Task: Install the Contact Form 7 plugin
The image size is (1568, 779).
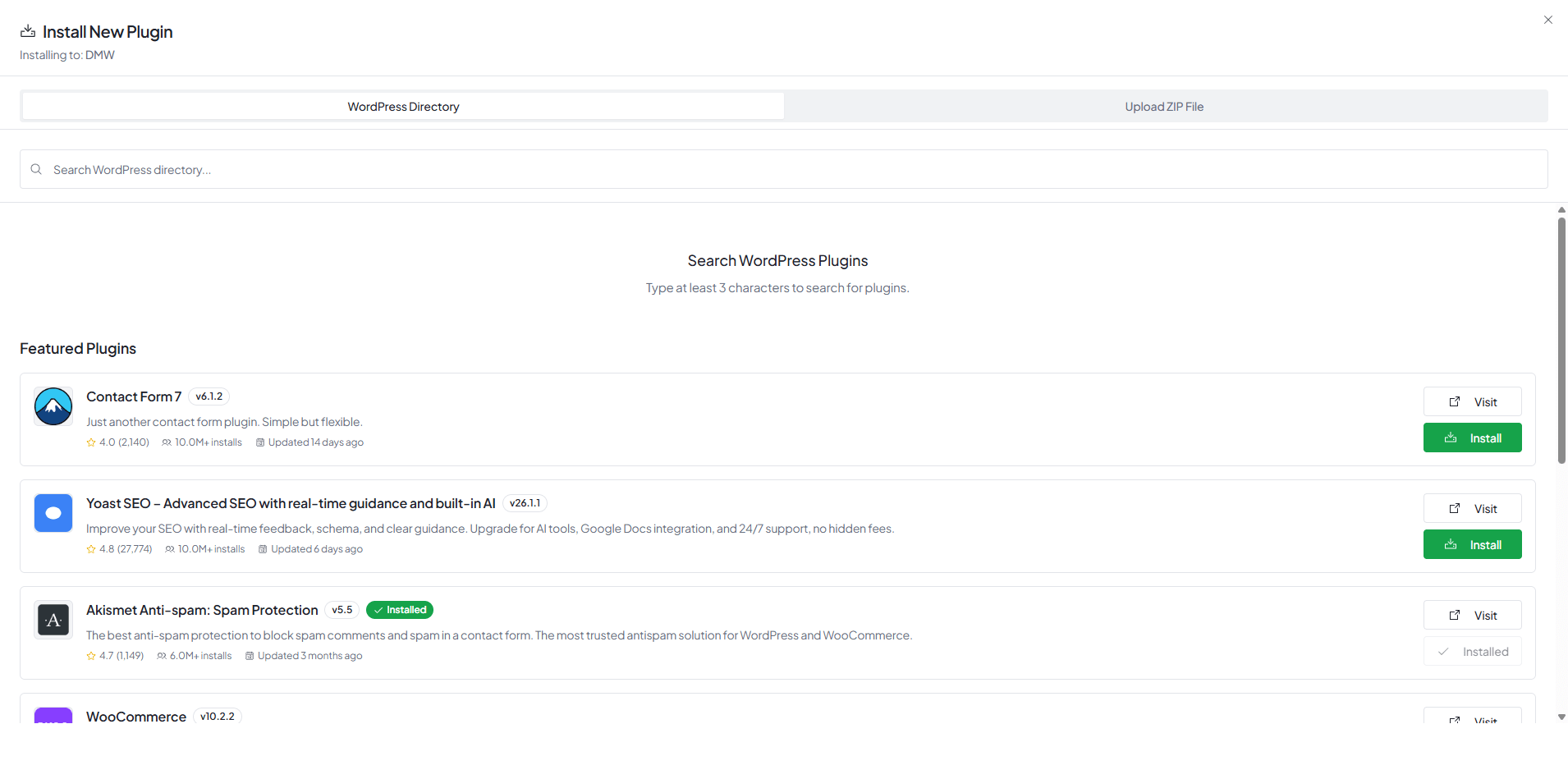Action: (x=1472, y=438)
